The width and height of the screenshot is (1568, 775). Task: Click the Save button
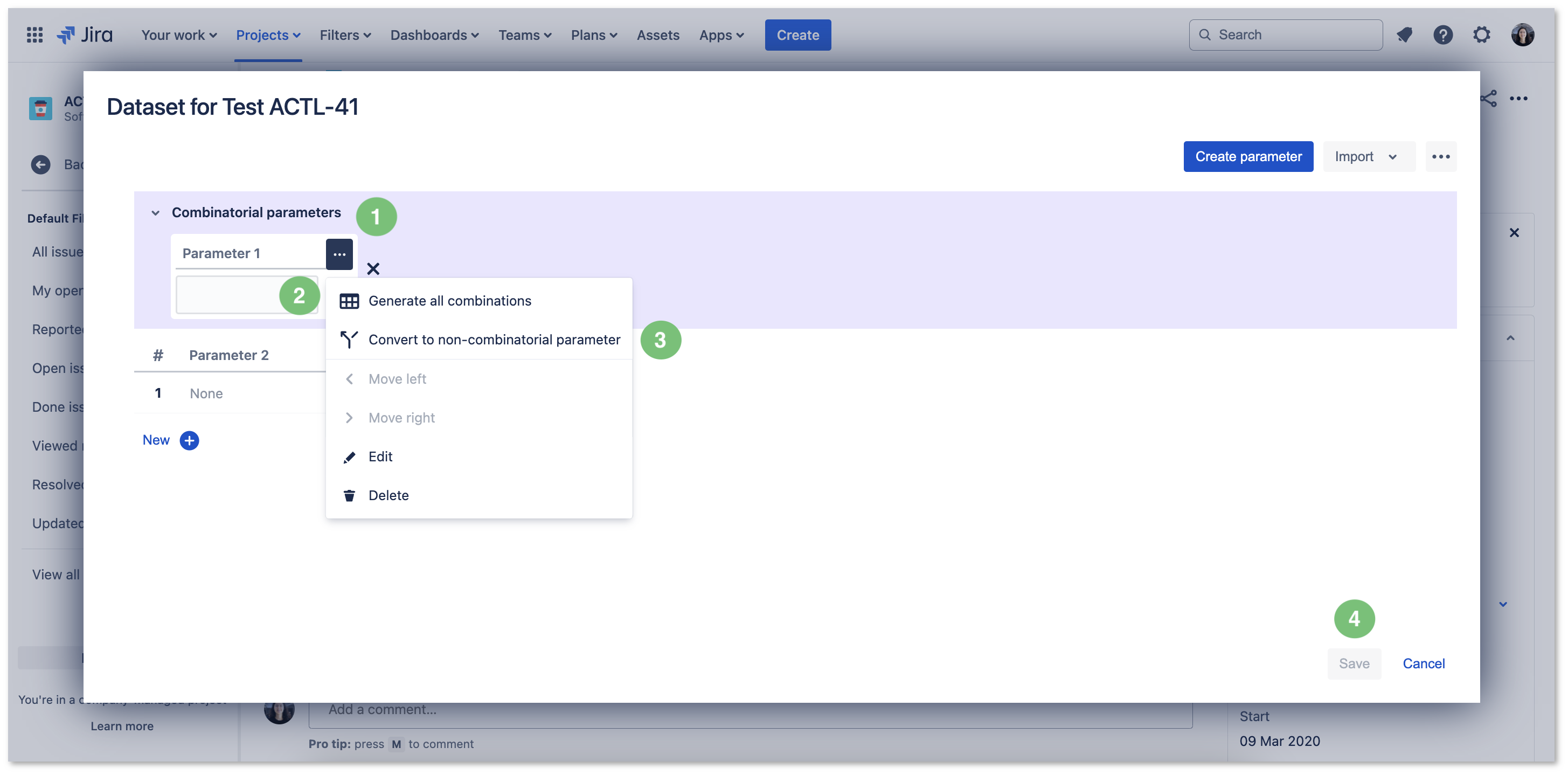(1354, 663)
